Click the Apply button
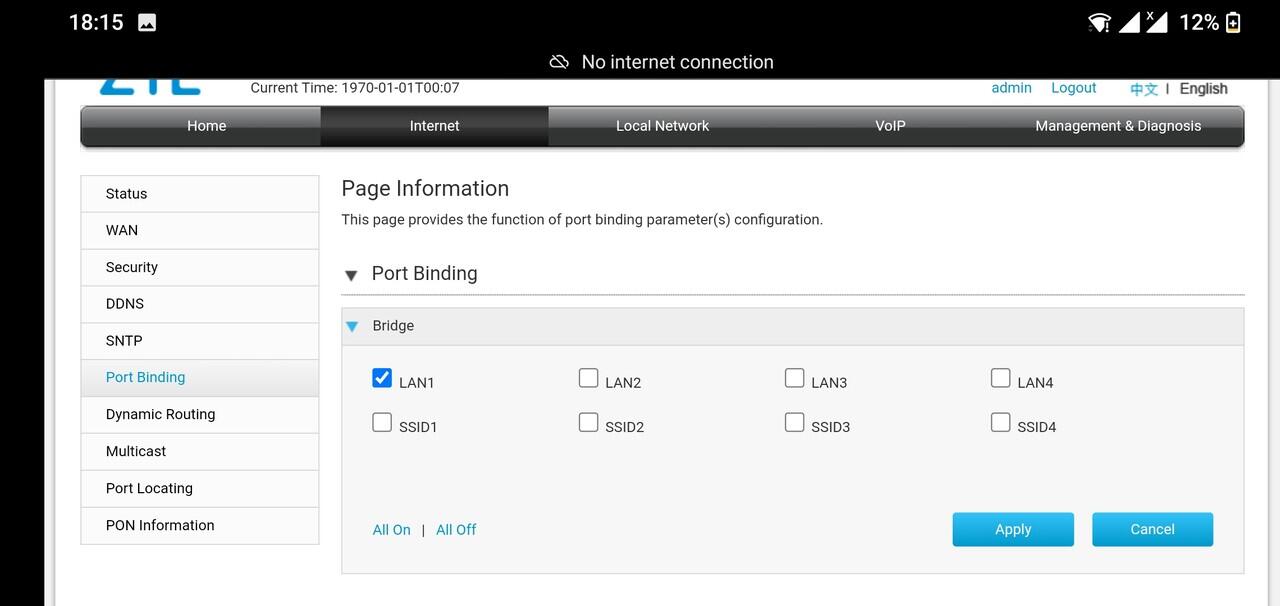Viewport: 1280px width, 606px height. point(1013,529)
